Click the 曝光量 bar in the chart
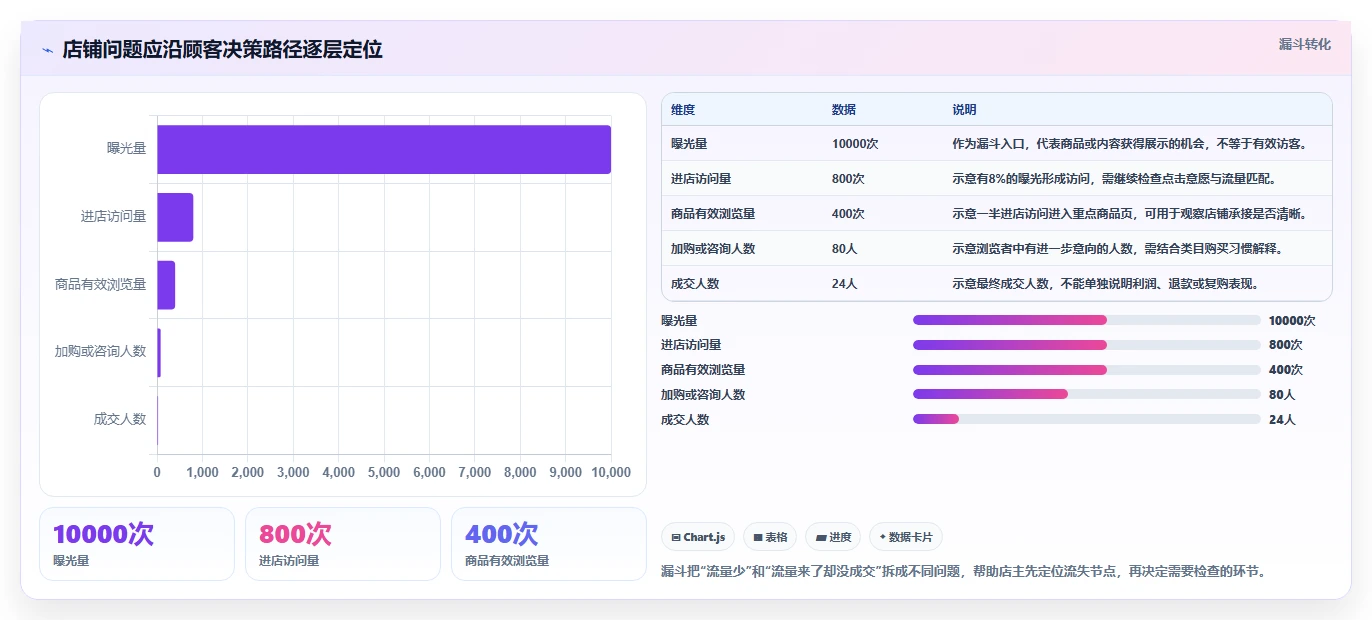Viewport: 1372px width, 620px height. [384, 149]
